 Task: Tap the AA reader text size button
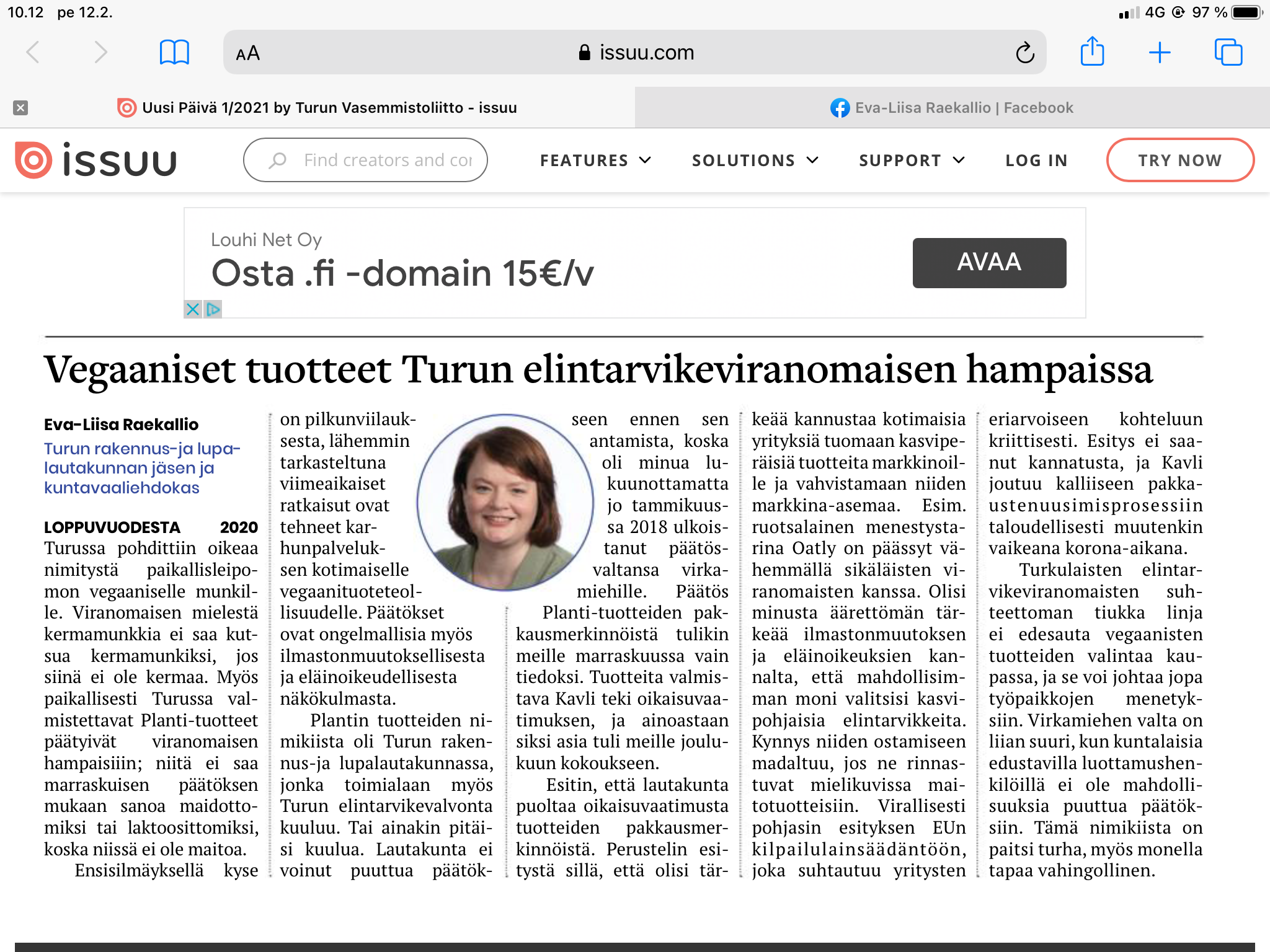(248, 53)
